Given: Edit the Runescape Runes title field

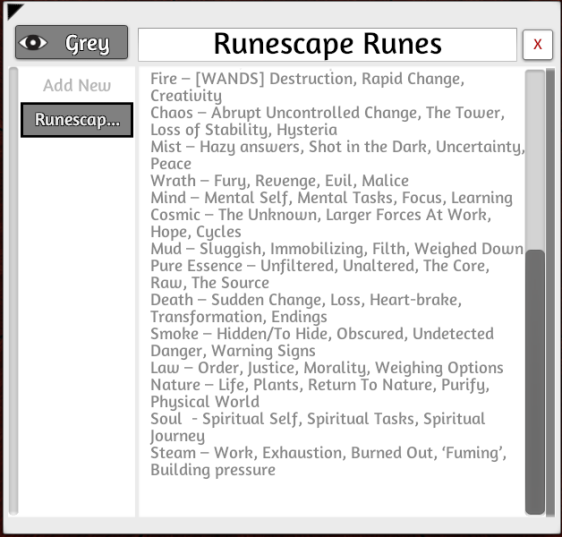Looking at the screenshot, I should pyautogui.click(x=327, y=44).
